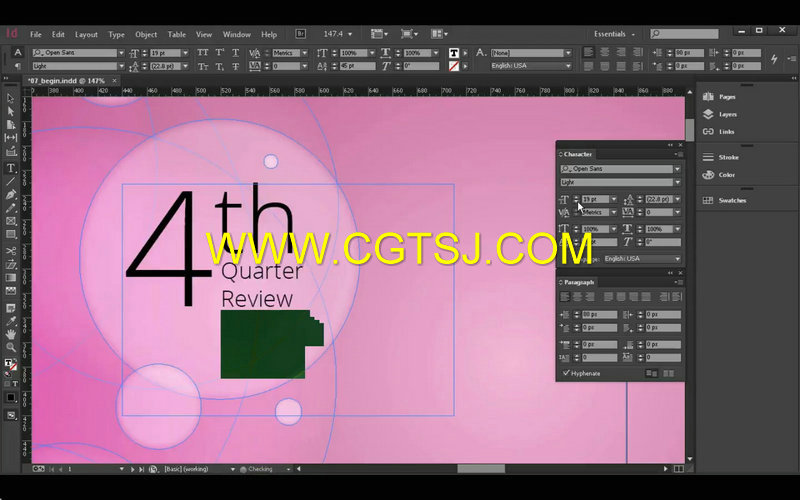
Task: Open the font style Light dropdown in control bar
Action: (x=121, y=66)
